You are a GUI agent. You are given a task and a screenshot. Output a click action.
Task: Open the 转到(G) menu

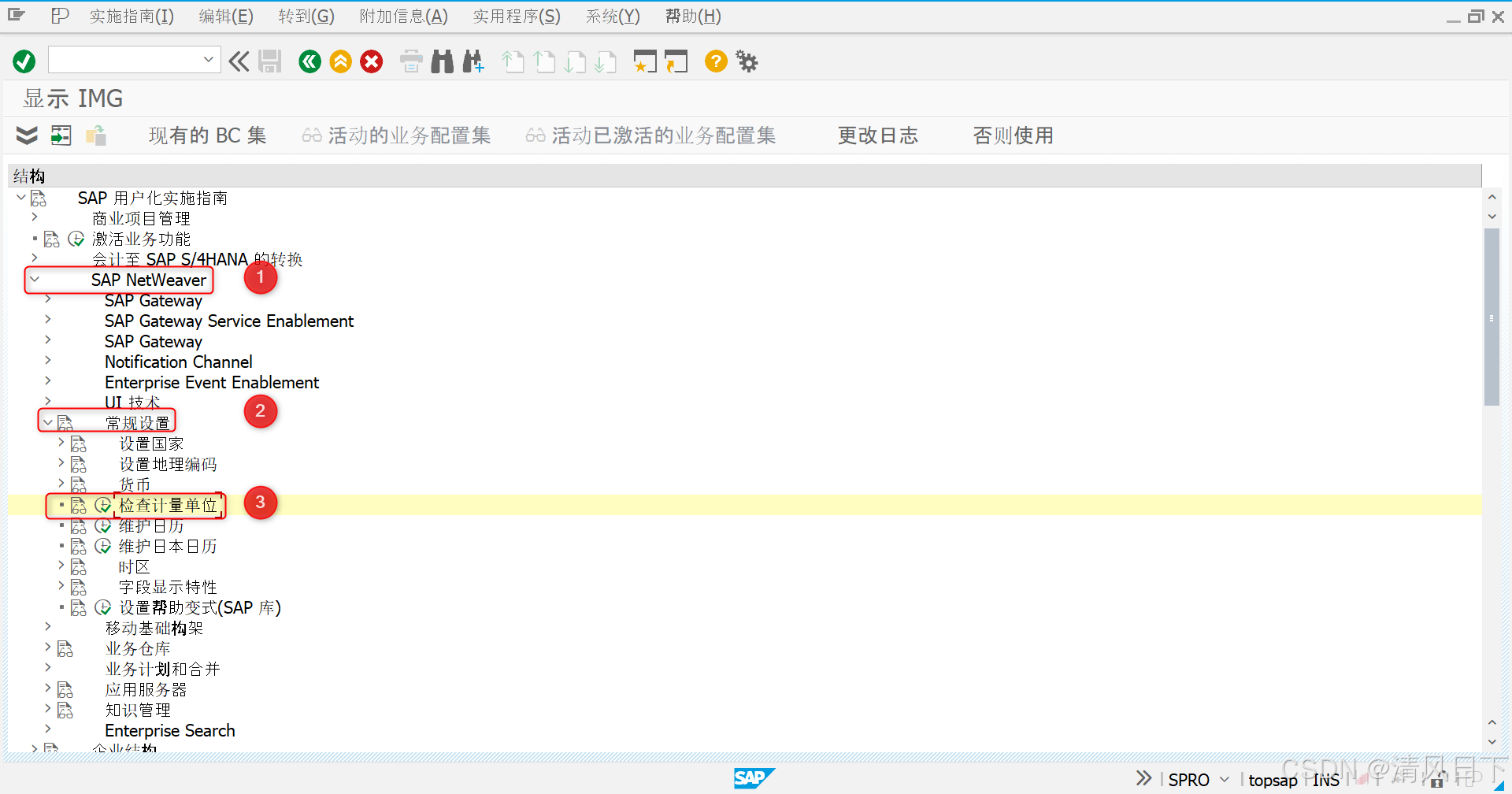coord(306,16)
